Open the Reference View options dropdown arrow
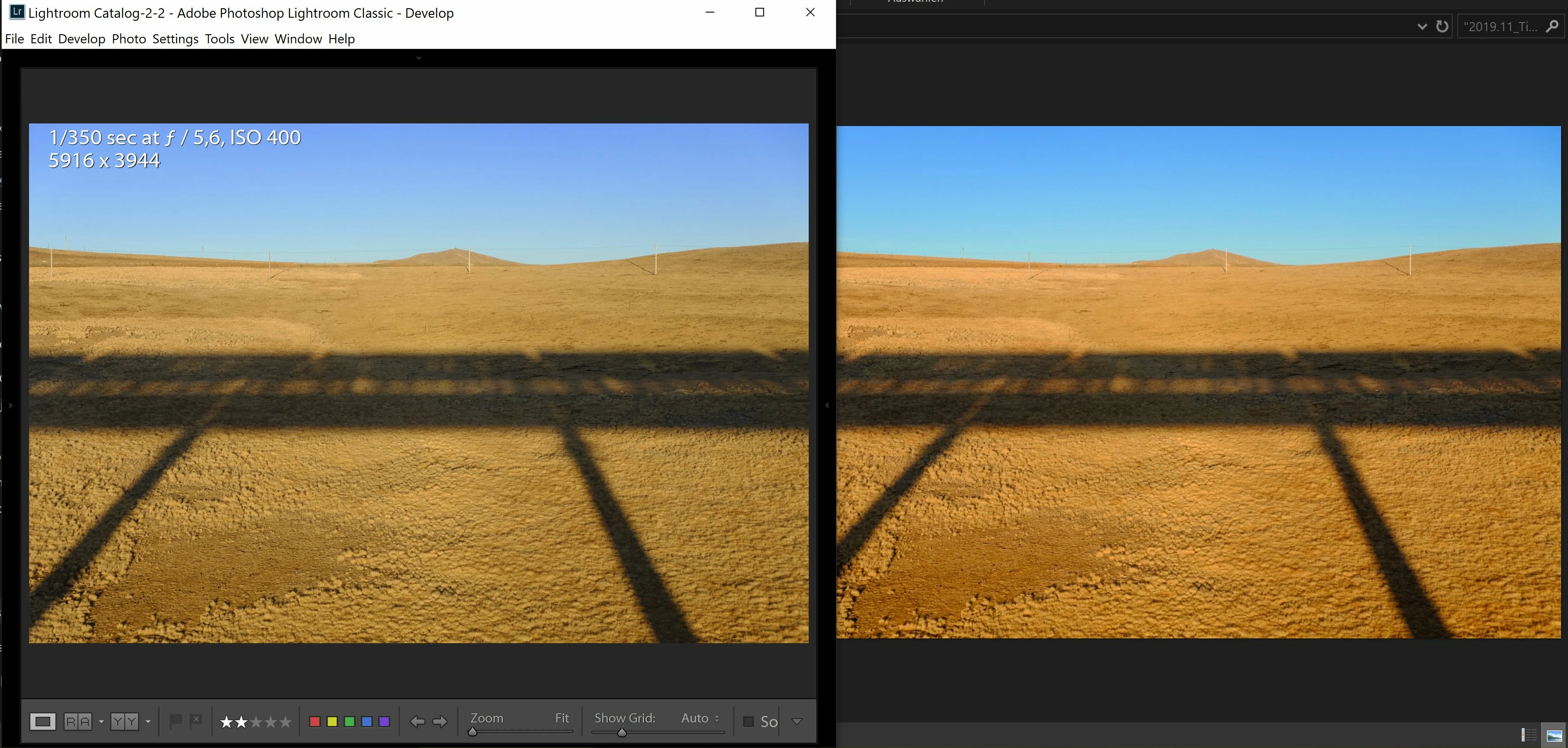 [x=101, y=721]
